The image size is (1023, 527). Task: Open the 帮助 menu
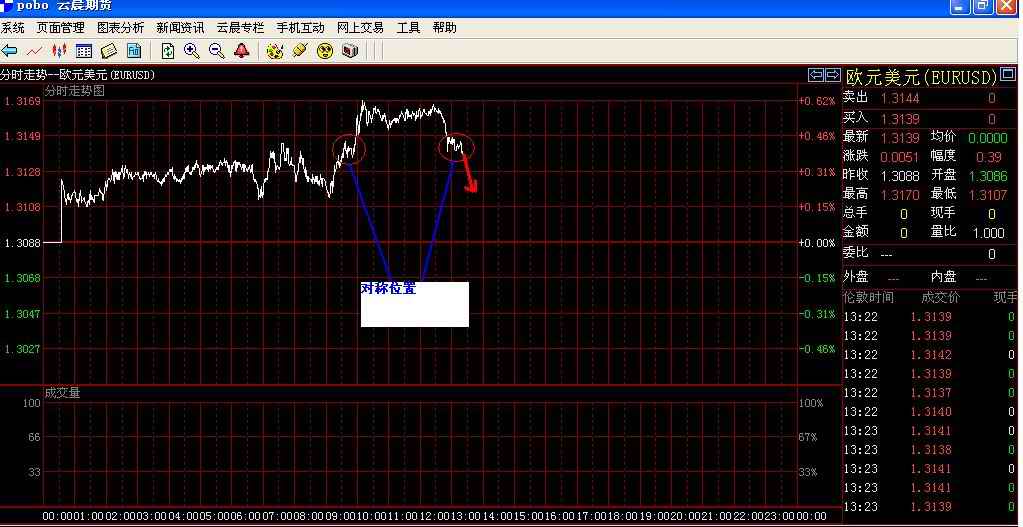pos(444,27)
